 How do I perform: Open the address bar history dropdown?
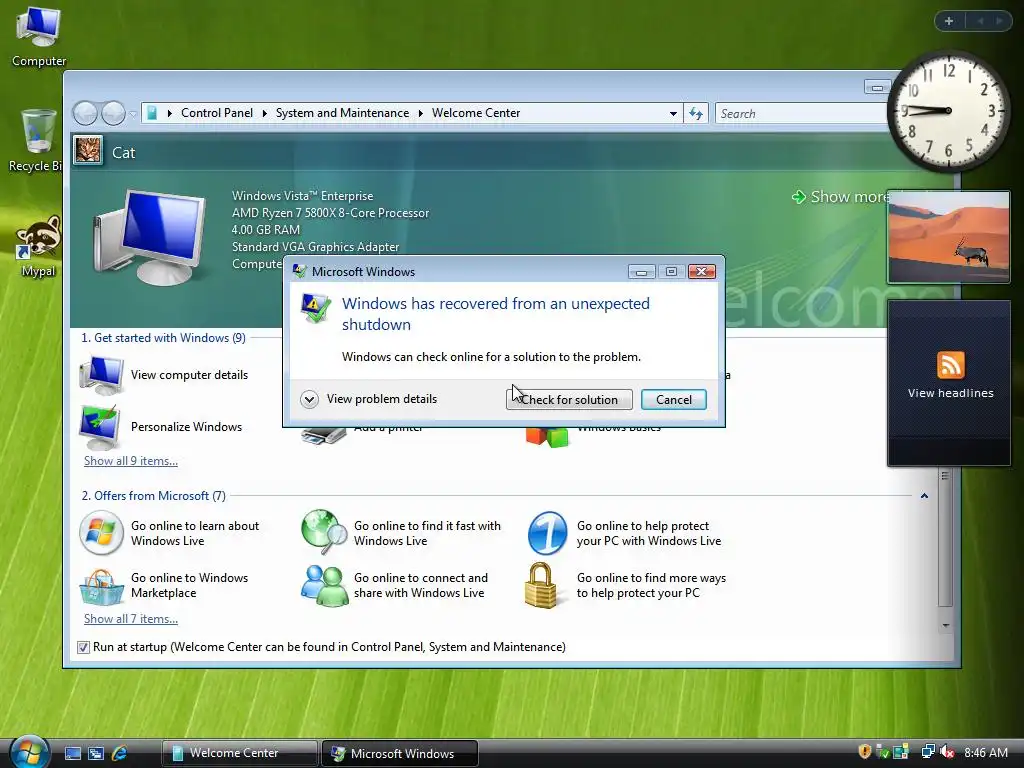coord(673,114)
